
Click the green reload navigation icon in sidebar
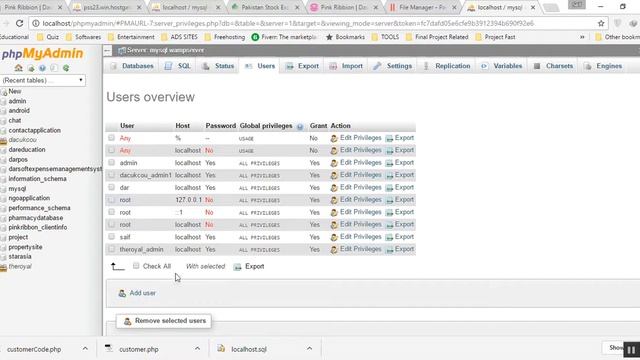(66, 68)
